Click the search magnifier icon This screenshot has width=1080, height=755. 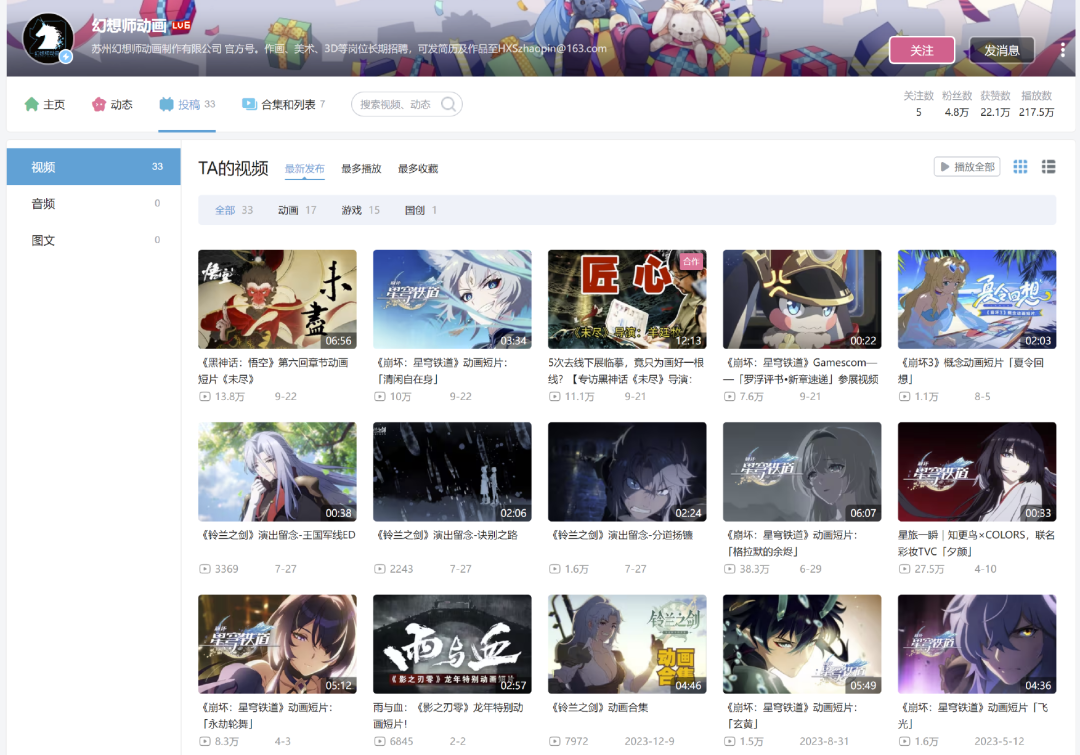448,104
